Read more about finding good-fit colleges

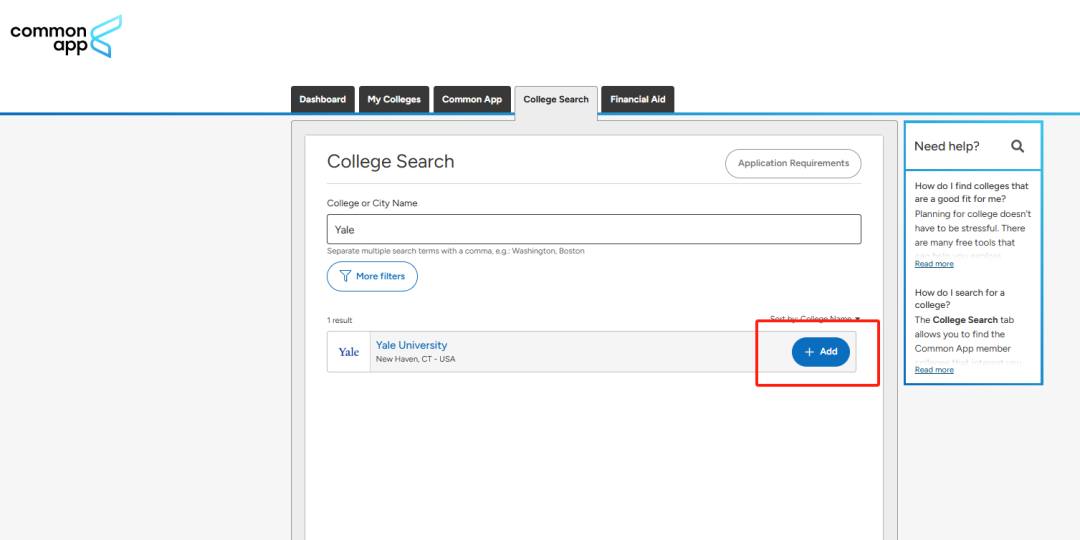tap(934, 264)
